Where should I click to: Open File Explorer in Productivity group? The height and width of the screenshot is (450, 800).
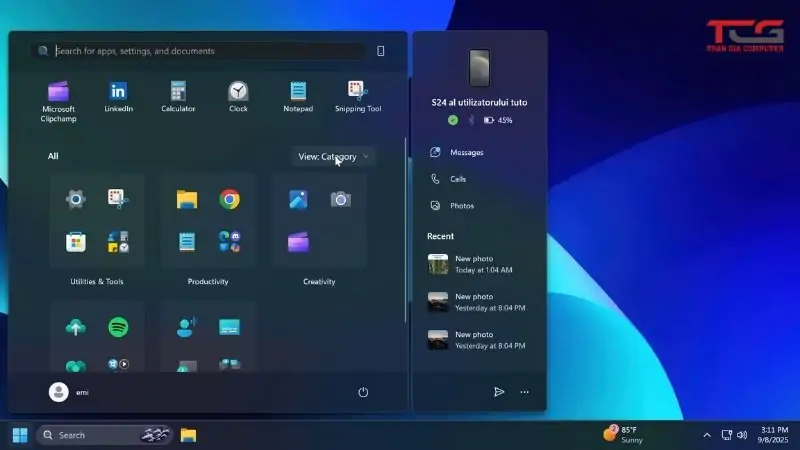(187, 199)
